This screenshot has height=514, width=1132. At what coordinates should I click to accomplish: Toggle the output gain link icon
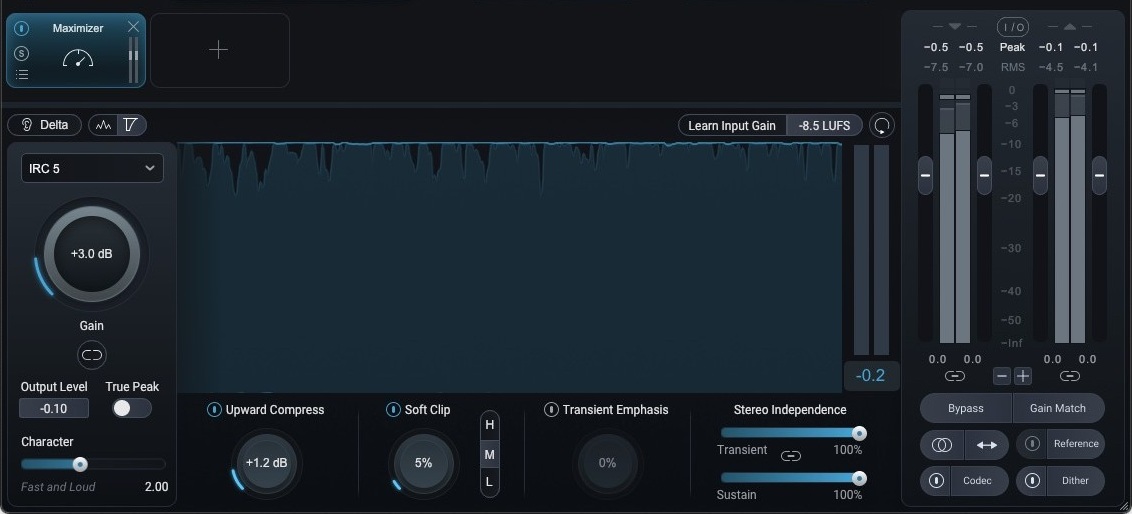(x=1070, y=376)
